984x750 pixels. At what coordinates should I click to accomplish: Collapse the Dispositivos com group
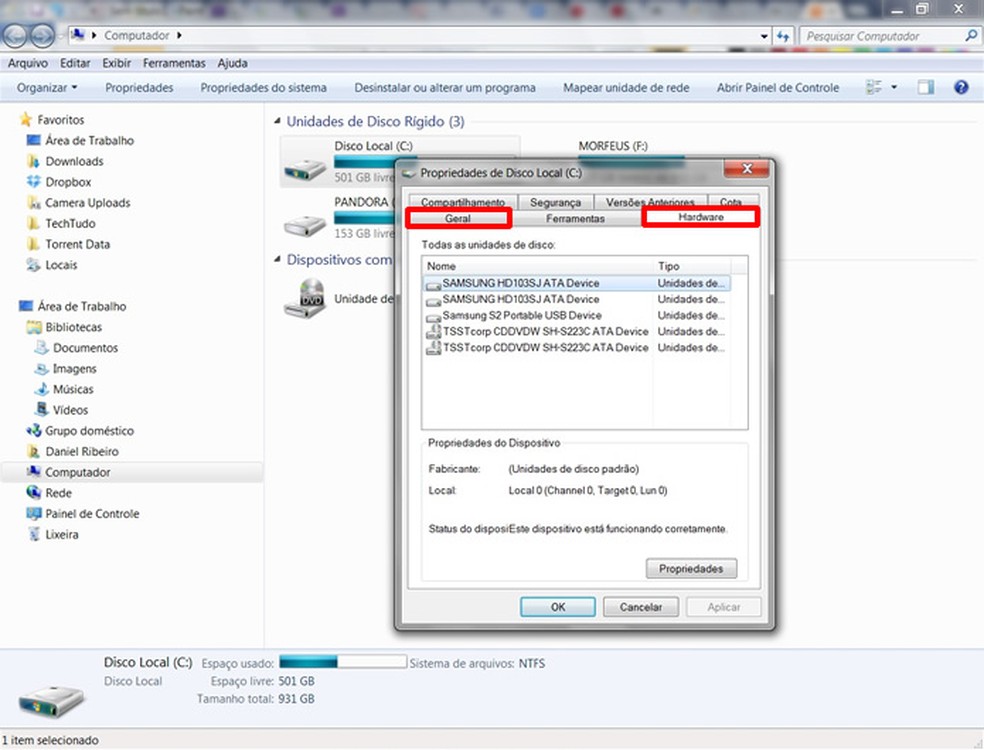277,259
